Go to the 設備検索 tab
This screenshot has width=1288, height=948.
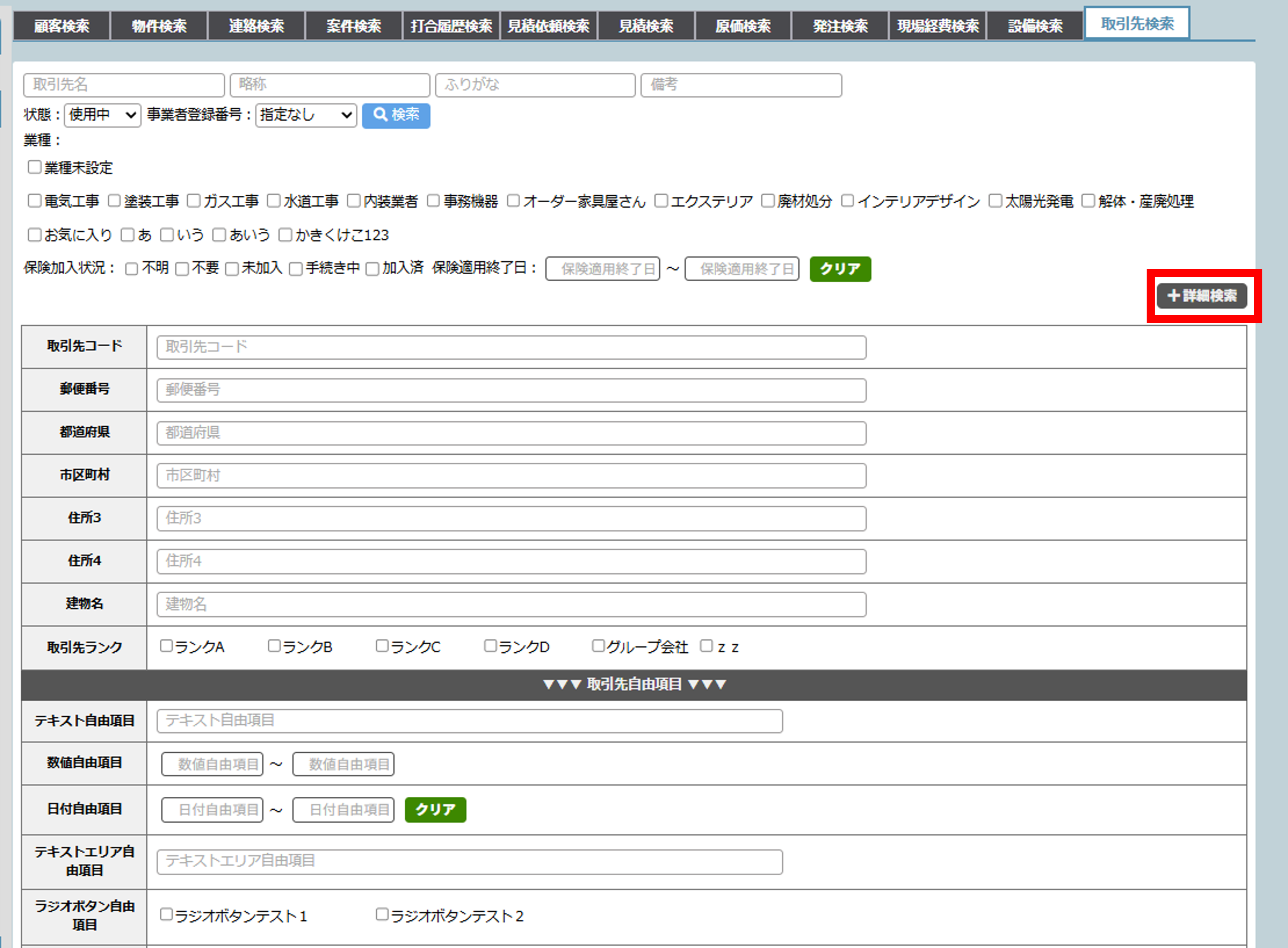click(1035, 26)
